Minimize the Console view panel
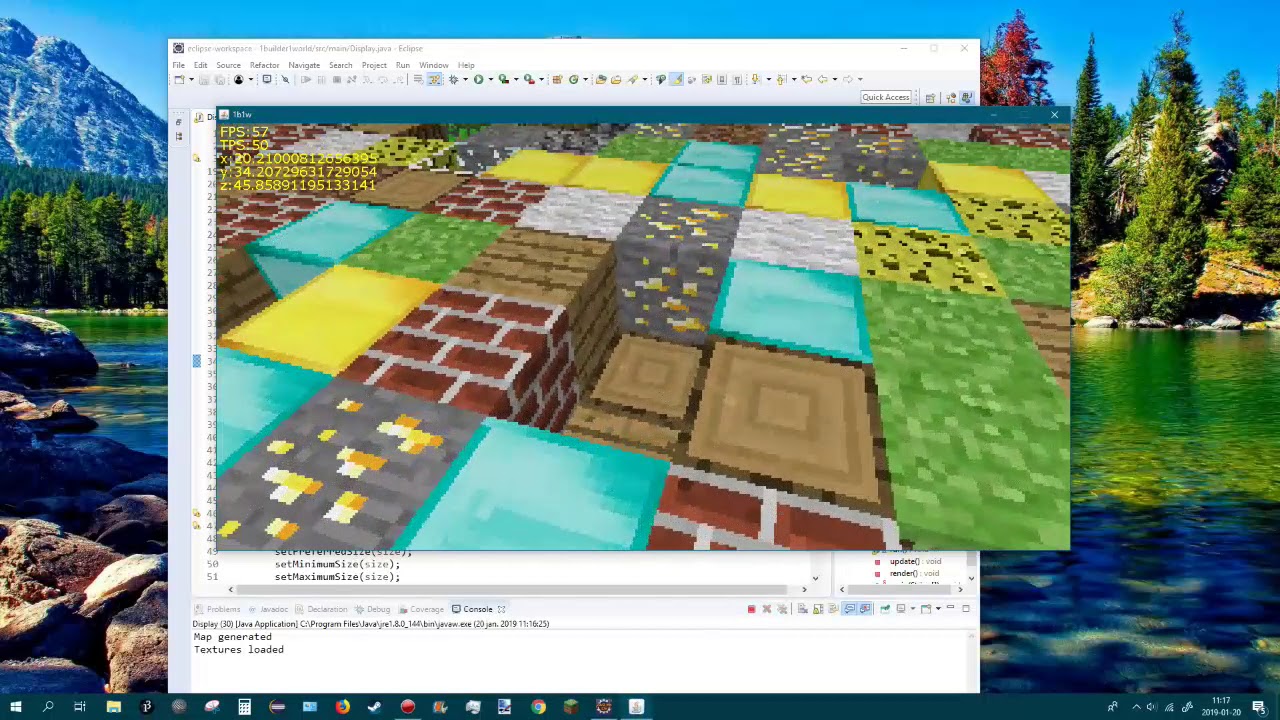Image resolution: width=1280 pixels, height=720 pixels. coord(950,608)
